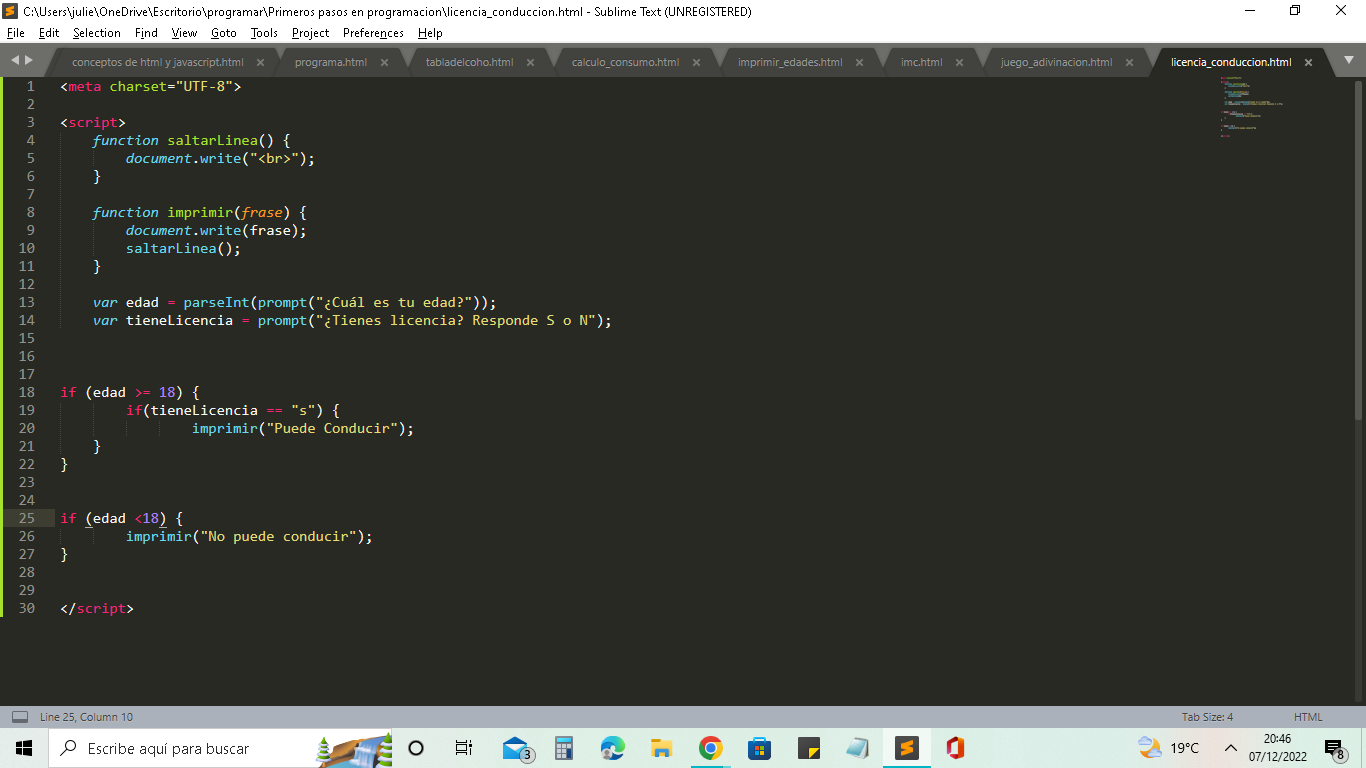Image resolution: width=1366 pixels, height=768 pixels.
Task: Close the licencia_conduccion.html tab
Action: 1308,62
